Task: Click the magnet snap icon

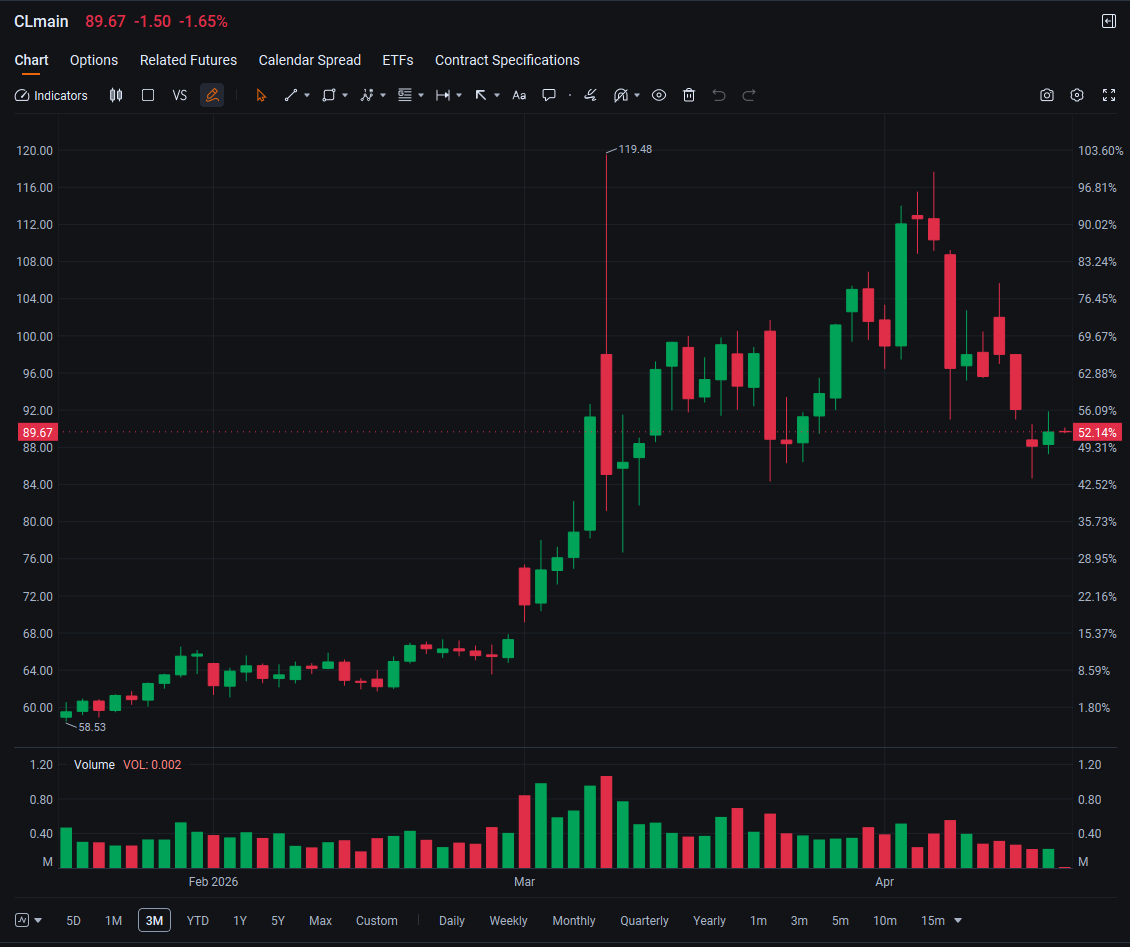Action: point(620,95)
